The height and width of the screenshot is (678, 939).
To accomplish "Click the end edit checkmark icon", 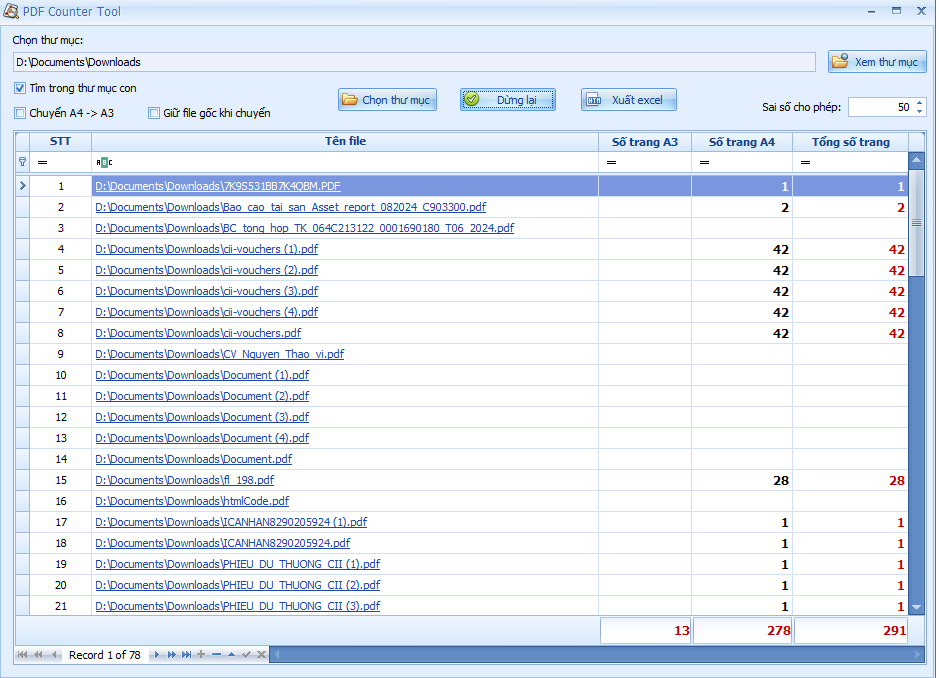I will [x=246, y=655].
